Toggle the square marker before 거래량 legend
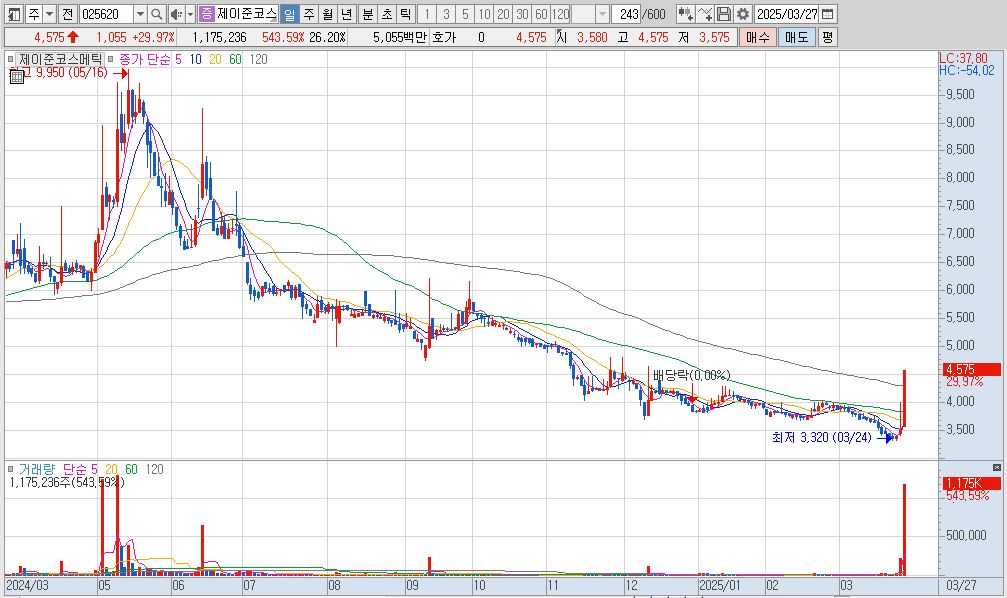The height and width of the screenshot is (598, 1007). pyautogui.click(x=10, y=470)
